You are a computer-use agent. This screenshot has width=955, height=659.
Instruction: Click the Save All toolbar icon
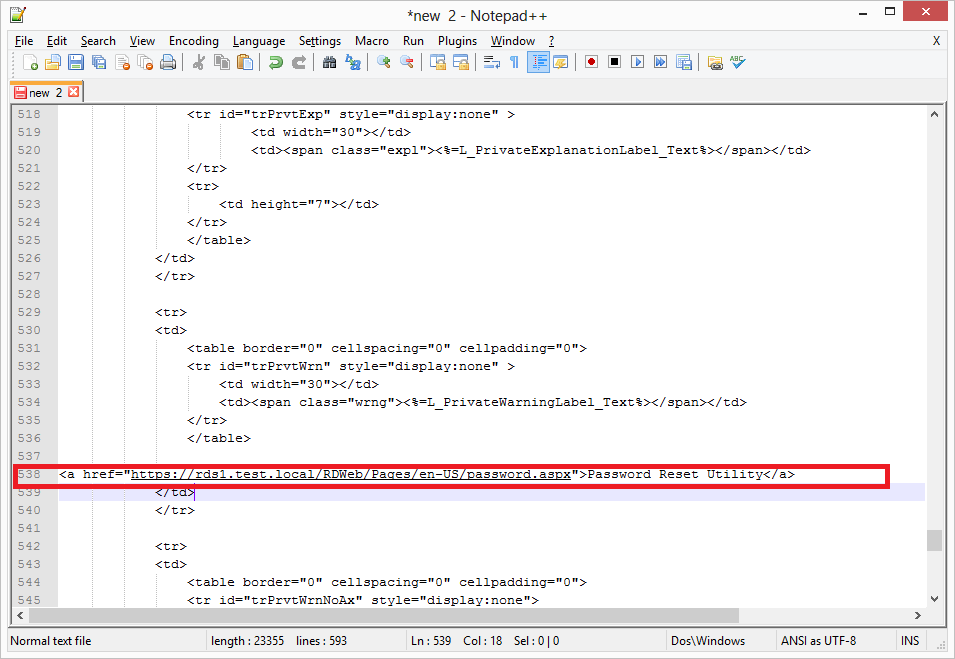tap(99, 62)
